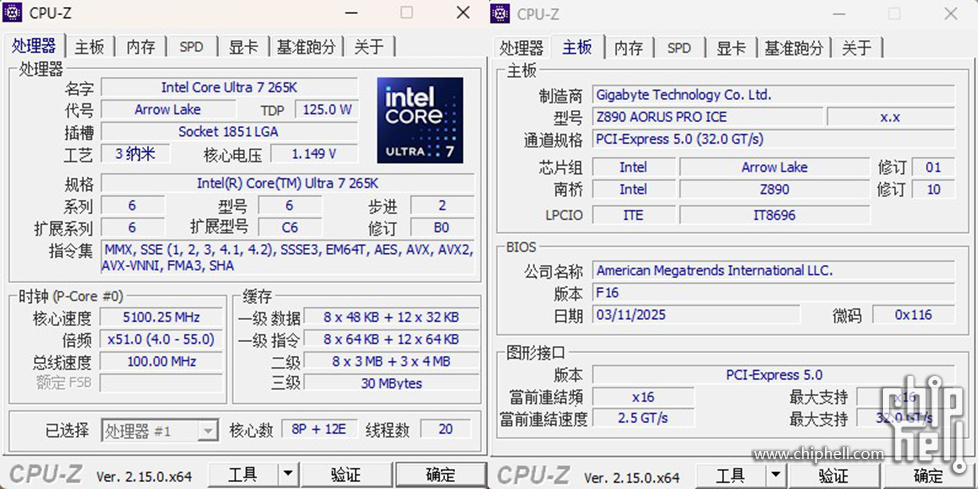Screen dimensions: 980x489
Task: Click core speed 5100.25 MHz
Action: (161, 317)
